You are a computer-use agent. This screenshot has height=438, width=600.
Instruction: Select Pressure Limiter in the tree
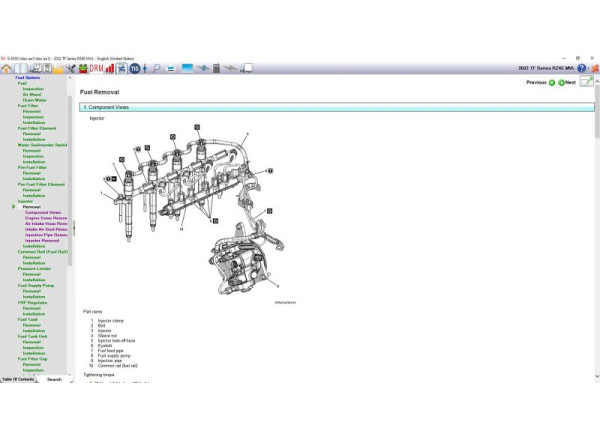click(35, 268)
